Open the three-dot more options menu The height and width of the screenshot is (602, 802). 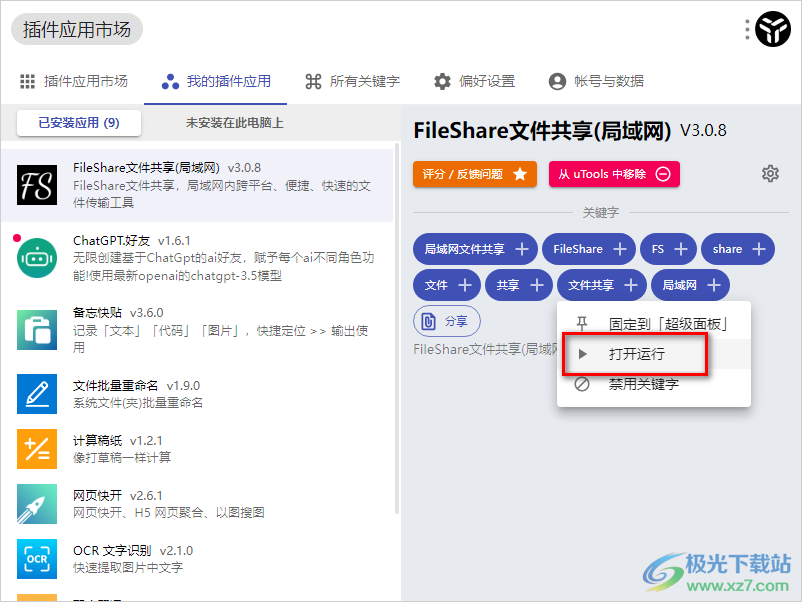(747, 30)
